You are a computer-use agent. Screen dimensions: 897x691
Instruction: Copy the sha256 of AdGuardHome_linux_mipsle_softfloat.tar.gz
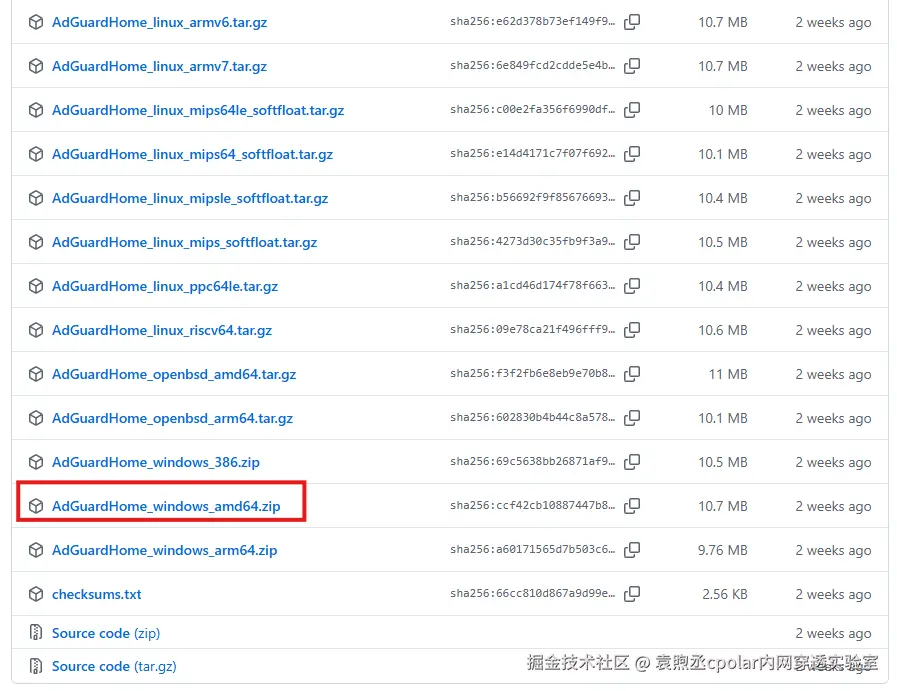pyautogui.click(x=632, y=198)
